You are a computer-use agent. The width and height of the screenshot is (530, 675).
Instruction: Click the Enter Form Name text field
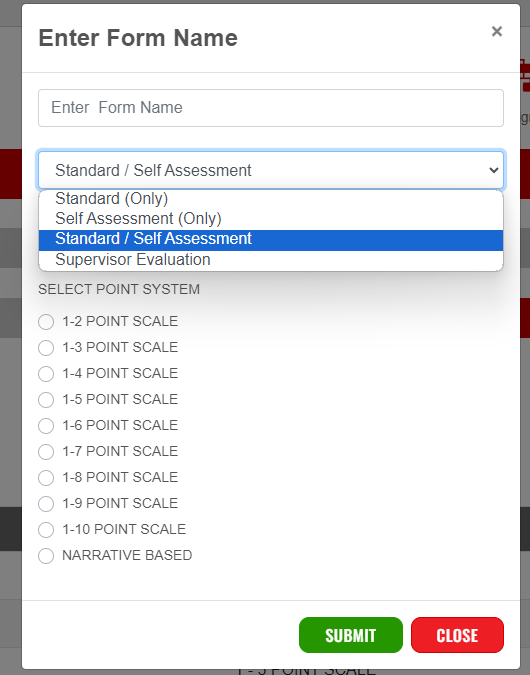tap(271, 108)
